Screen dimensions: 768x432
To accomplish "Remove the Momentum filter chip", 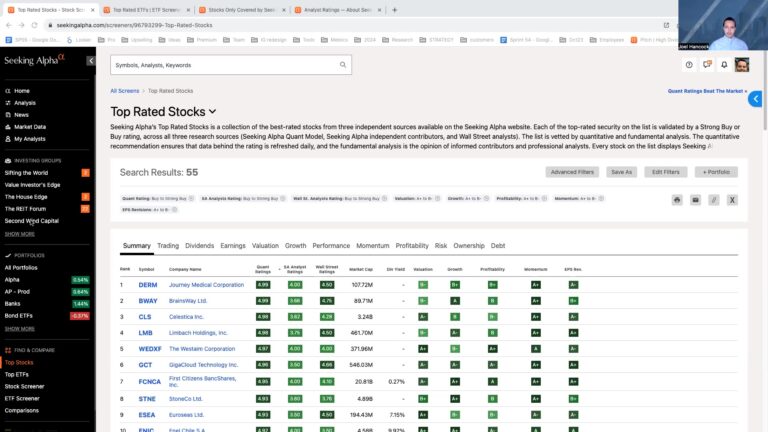I will coord(601,198).
